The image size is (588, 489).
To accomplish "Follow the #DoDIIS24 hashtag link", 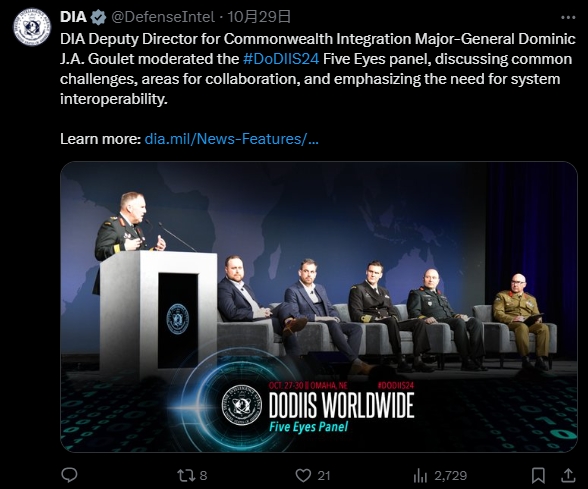I will 281,59.
